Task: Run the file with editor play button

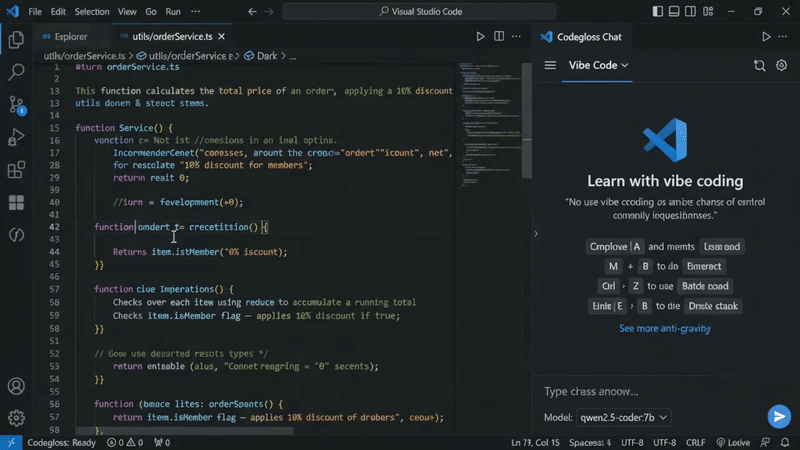Action: [480, 36]
